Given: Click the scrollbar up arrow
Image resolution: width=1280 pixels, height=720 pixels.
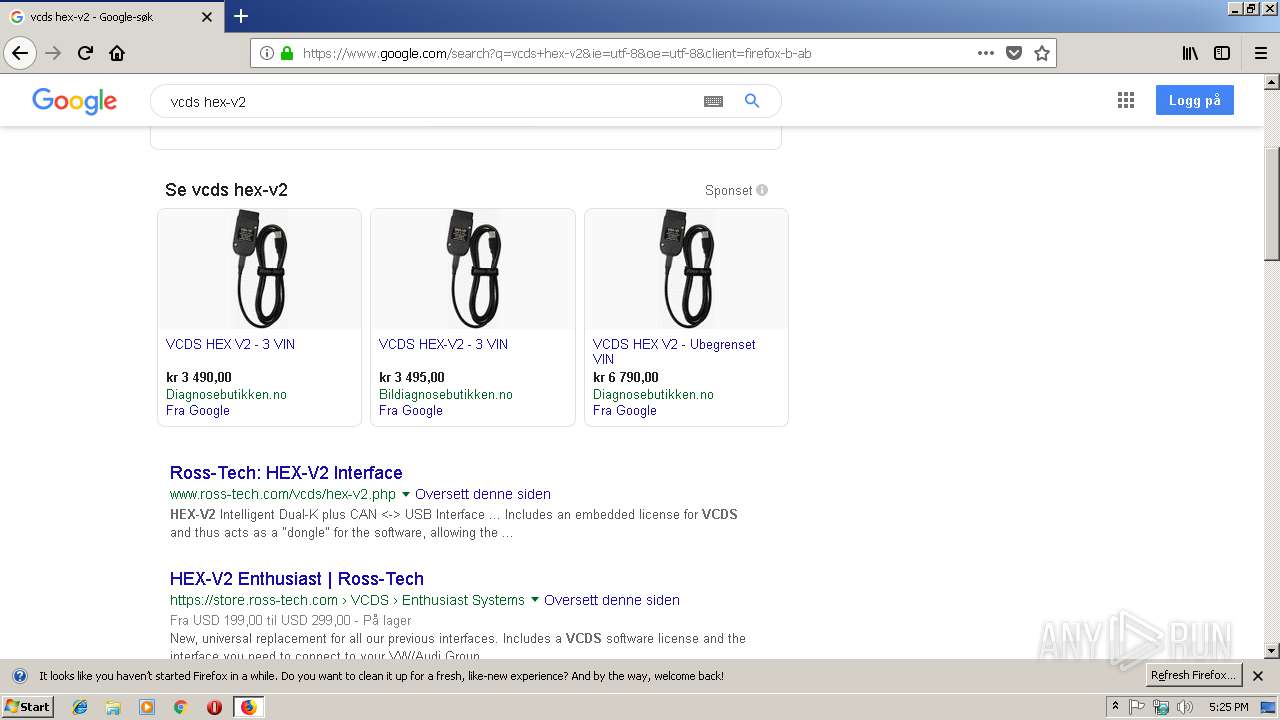Looking at the screenshot, I should click(x=1272, y=82).
